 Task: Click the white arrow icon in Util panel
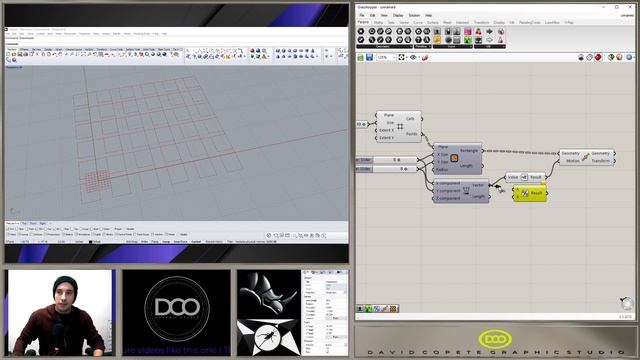(489, 40)
